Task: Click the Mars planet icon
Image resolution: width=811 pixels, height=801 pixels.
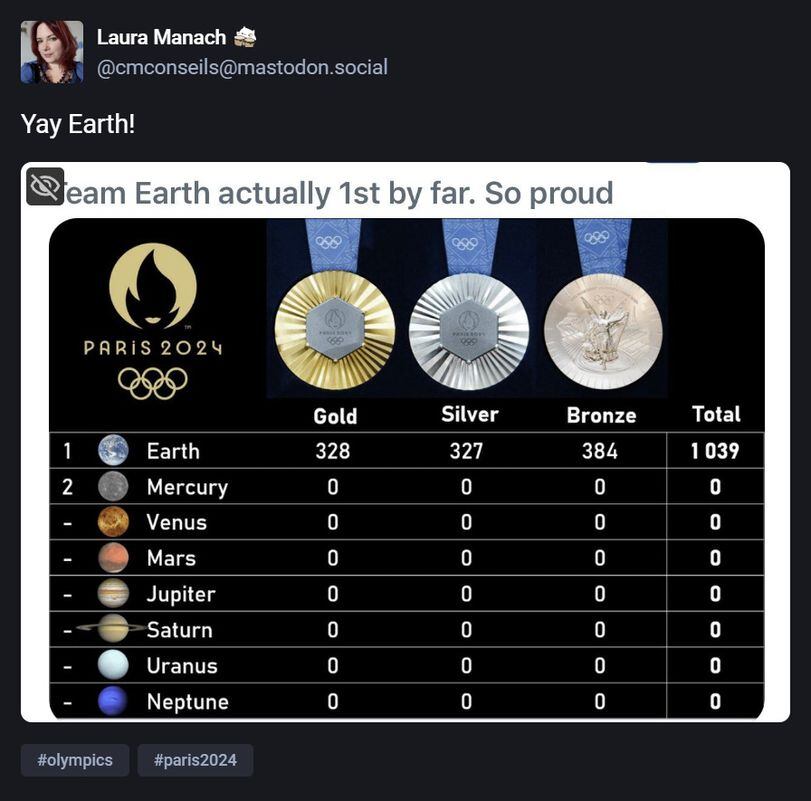Action: pyautogui.click(x=113, y=557)
